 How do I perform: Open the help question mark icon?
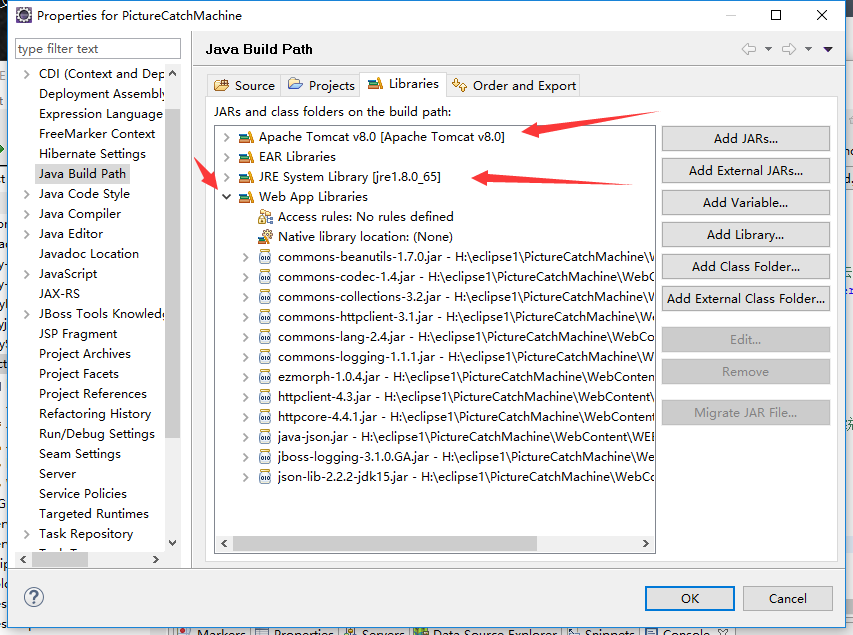point(34,597)
